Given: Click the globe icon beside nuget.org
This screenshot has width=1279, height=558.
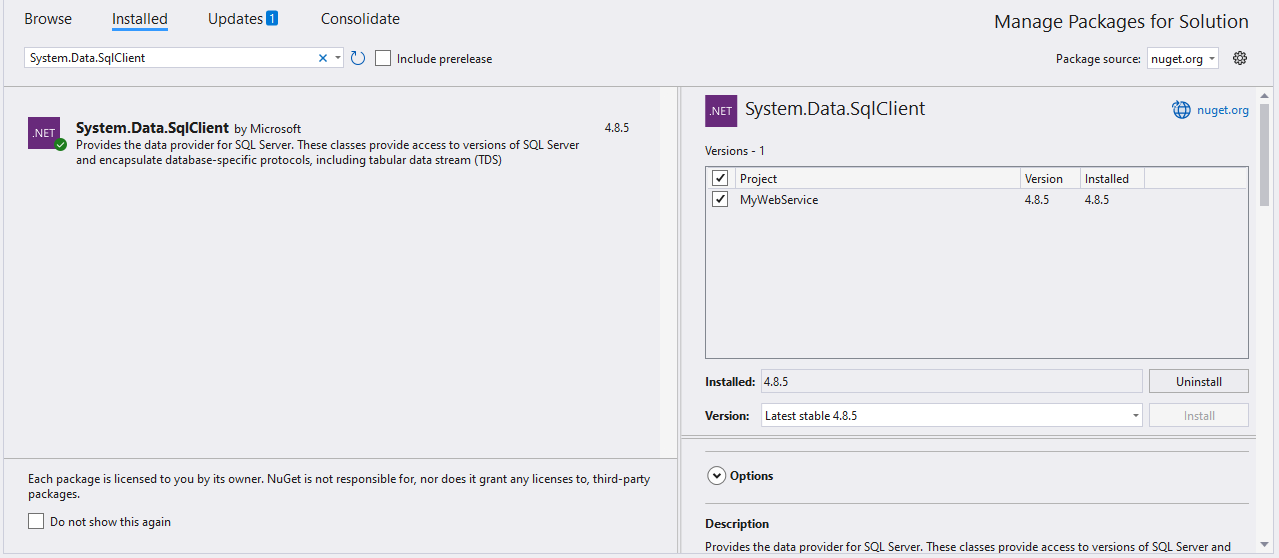Looking at the screenshot, I should (x=1182, y=110).
